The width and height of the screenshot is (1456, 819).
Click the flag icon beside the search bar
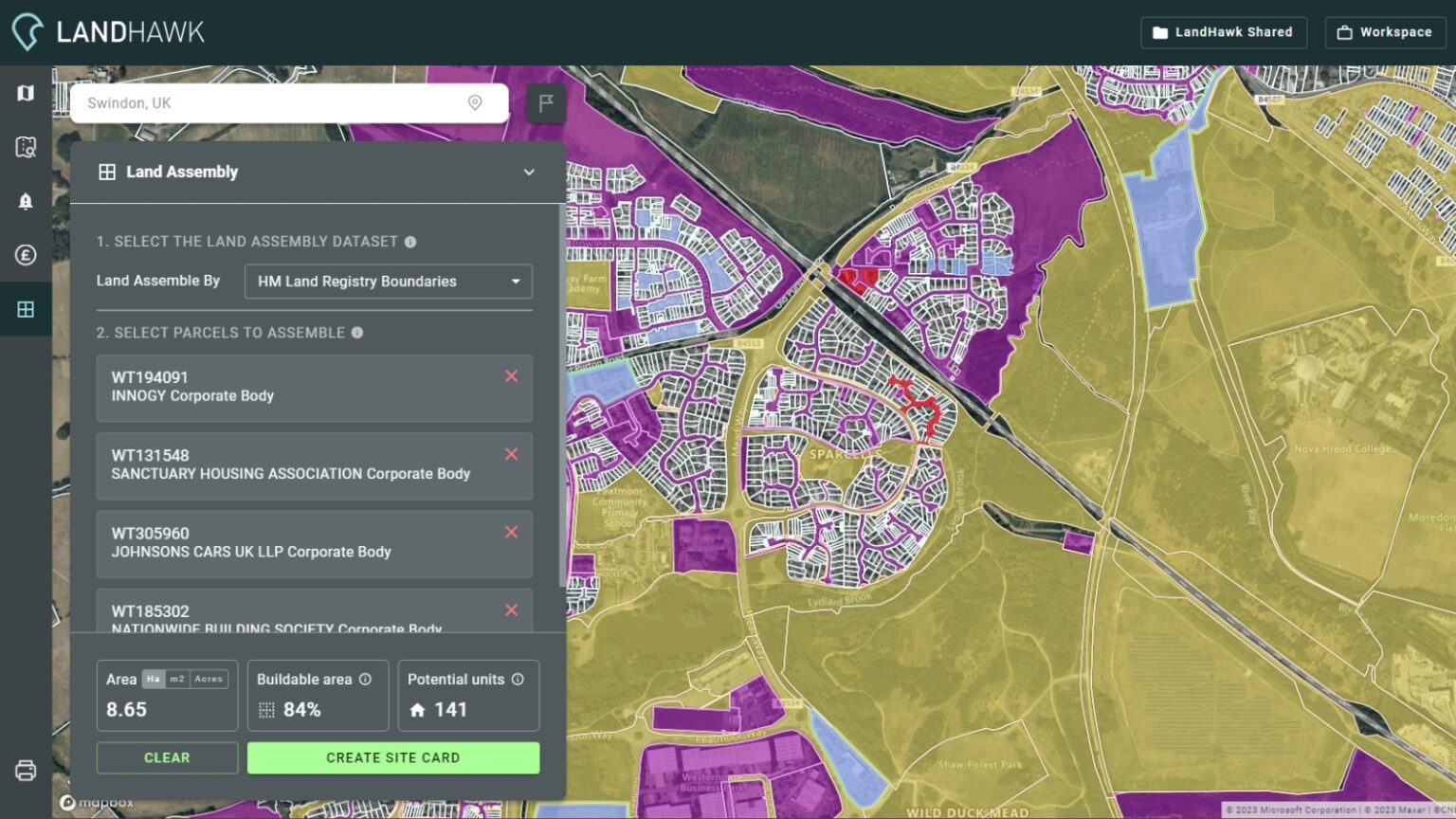546,104
